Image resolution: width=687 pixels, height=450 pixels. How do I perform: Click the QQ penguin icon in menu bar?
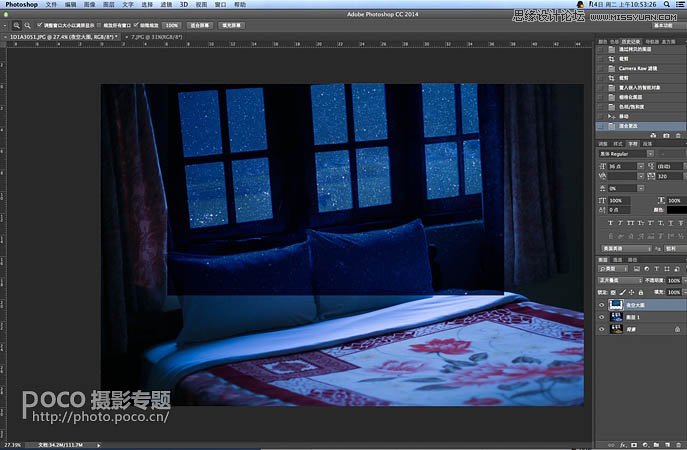coord(580,4)
